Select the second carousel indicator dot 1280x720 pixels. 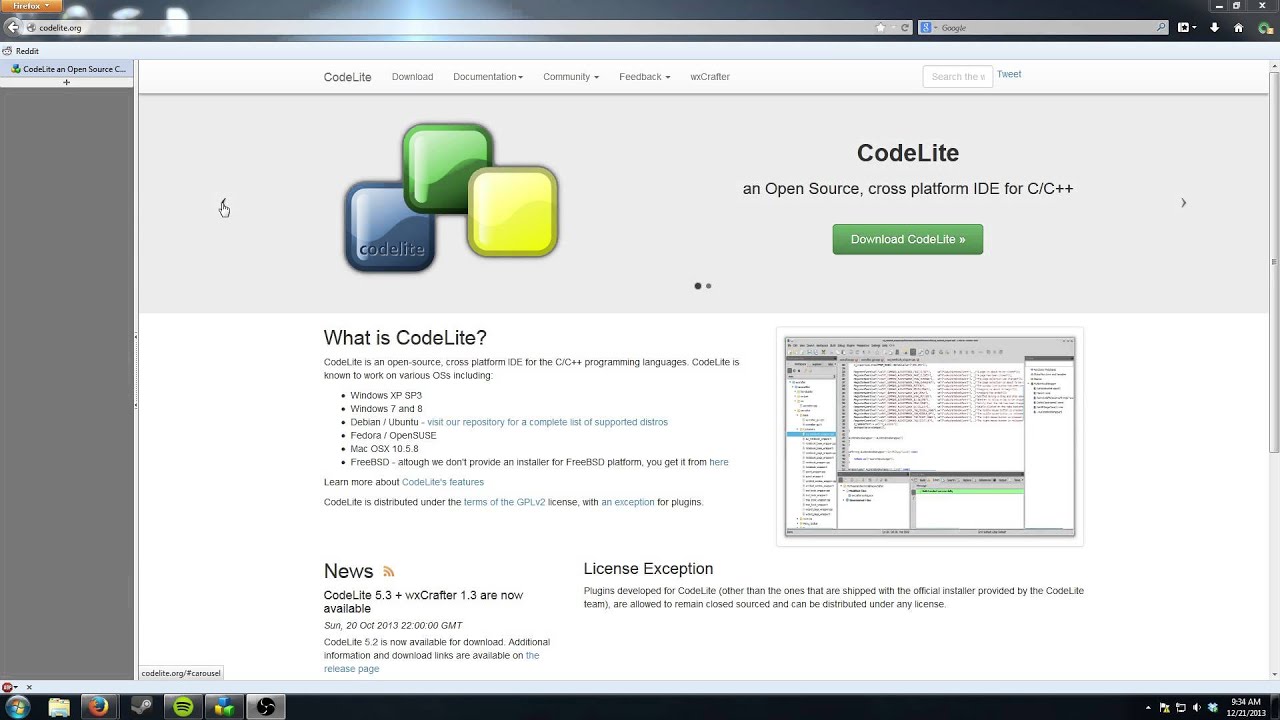709,286
